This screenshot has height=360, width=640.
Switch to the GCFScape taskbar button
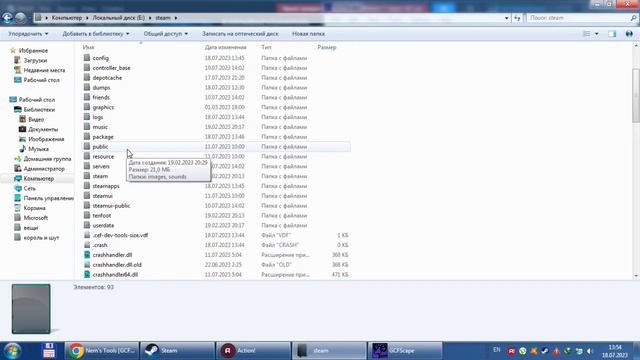pos(405,351)
